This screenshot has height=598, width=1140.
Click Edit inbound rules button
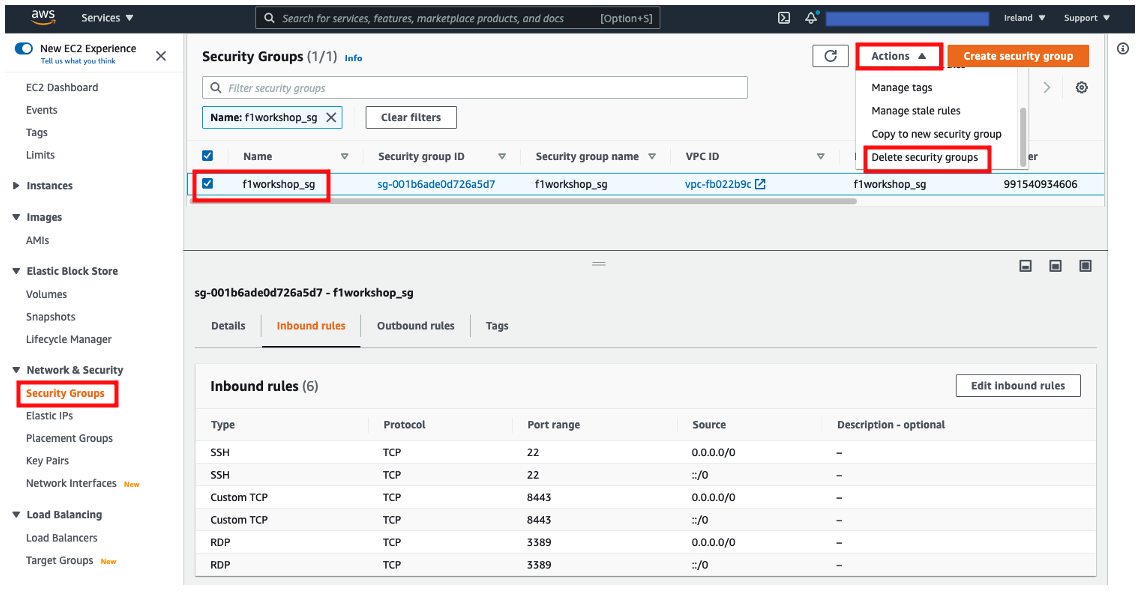click(1018, 386)
